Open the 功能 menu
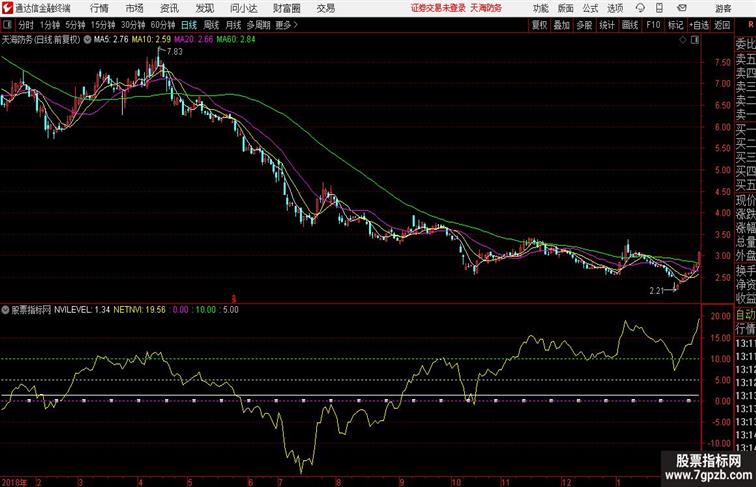The width and height of the screenshot is (756, 487). point(540,8)
